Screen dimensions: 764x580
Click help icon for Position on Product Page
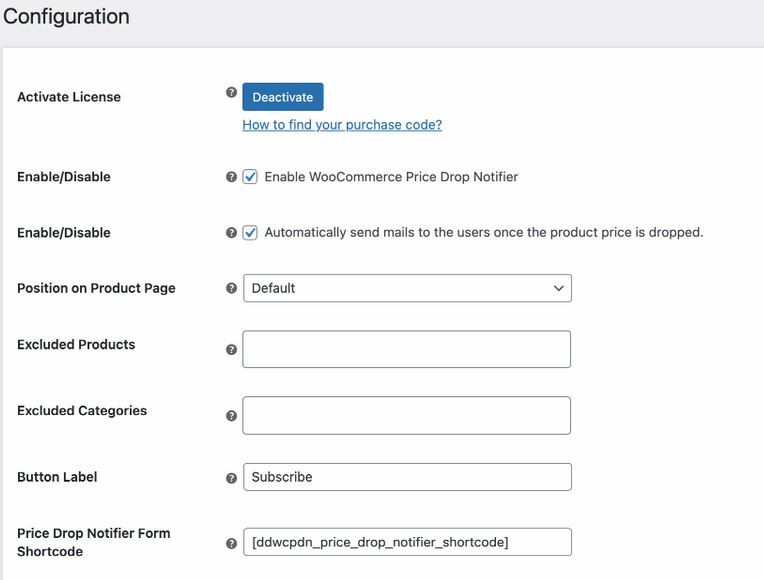click(231, 288)
